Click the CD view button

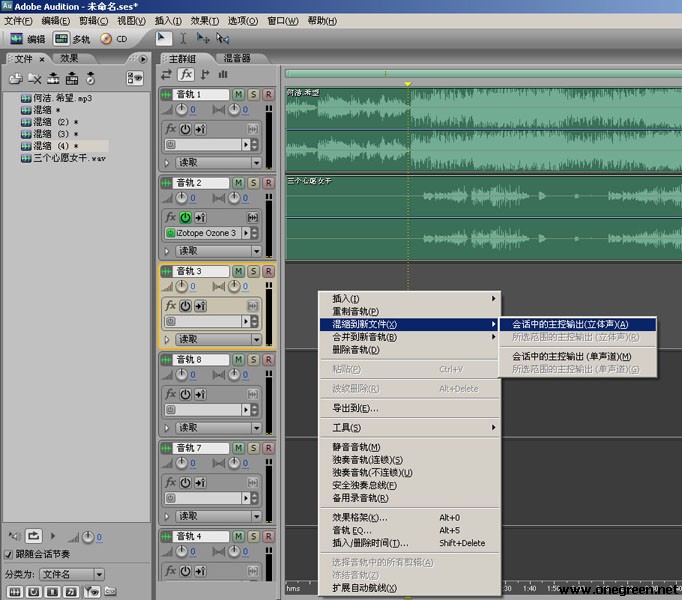(114, 39)
